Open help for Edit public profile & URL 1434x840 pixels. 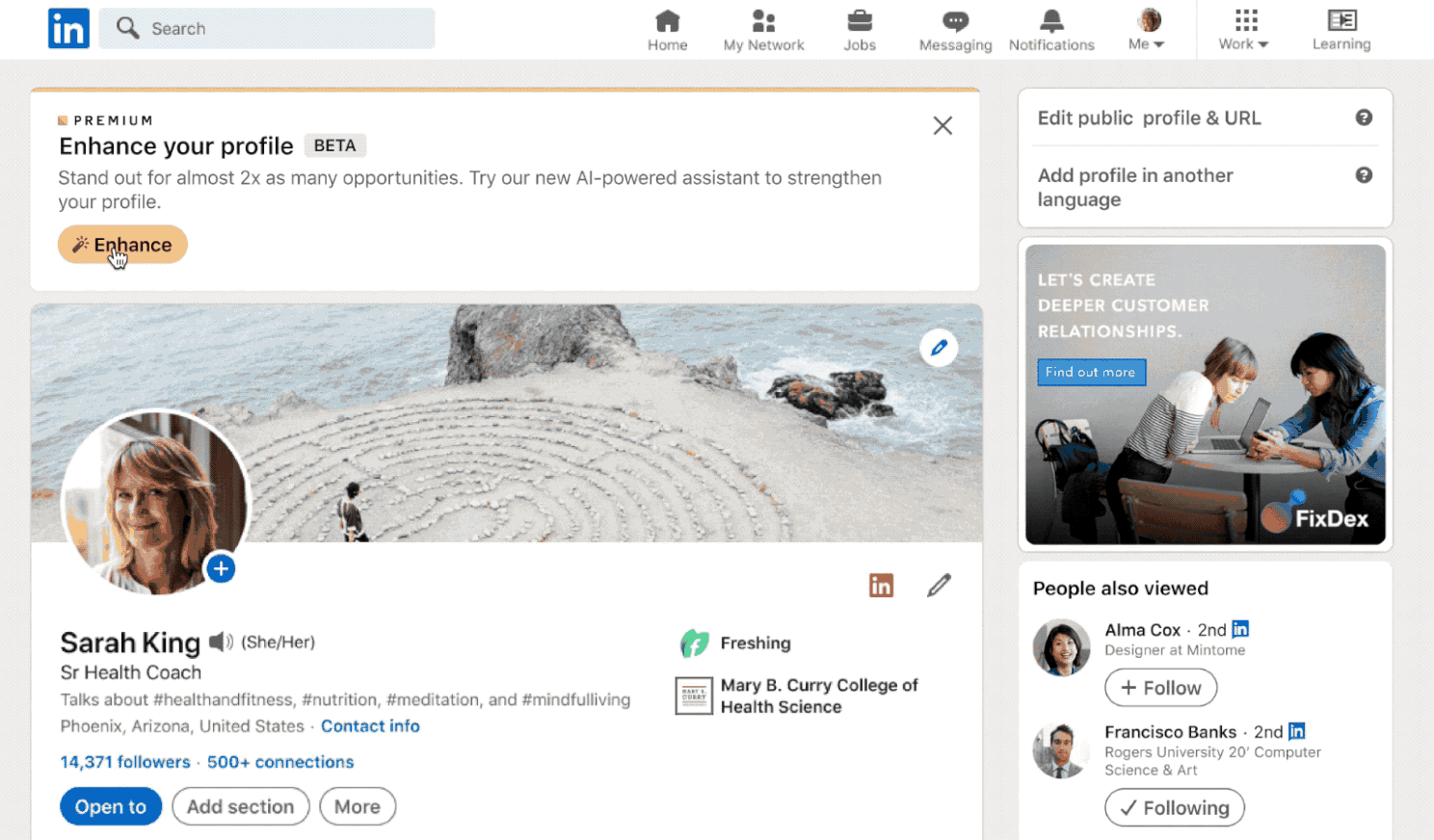pos(1364,117)
